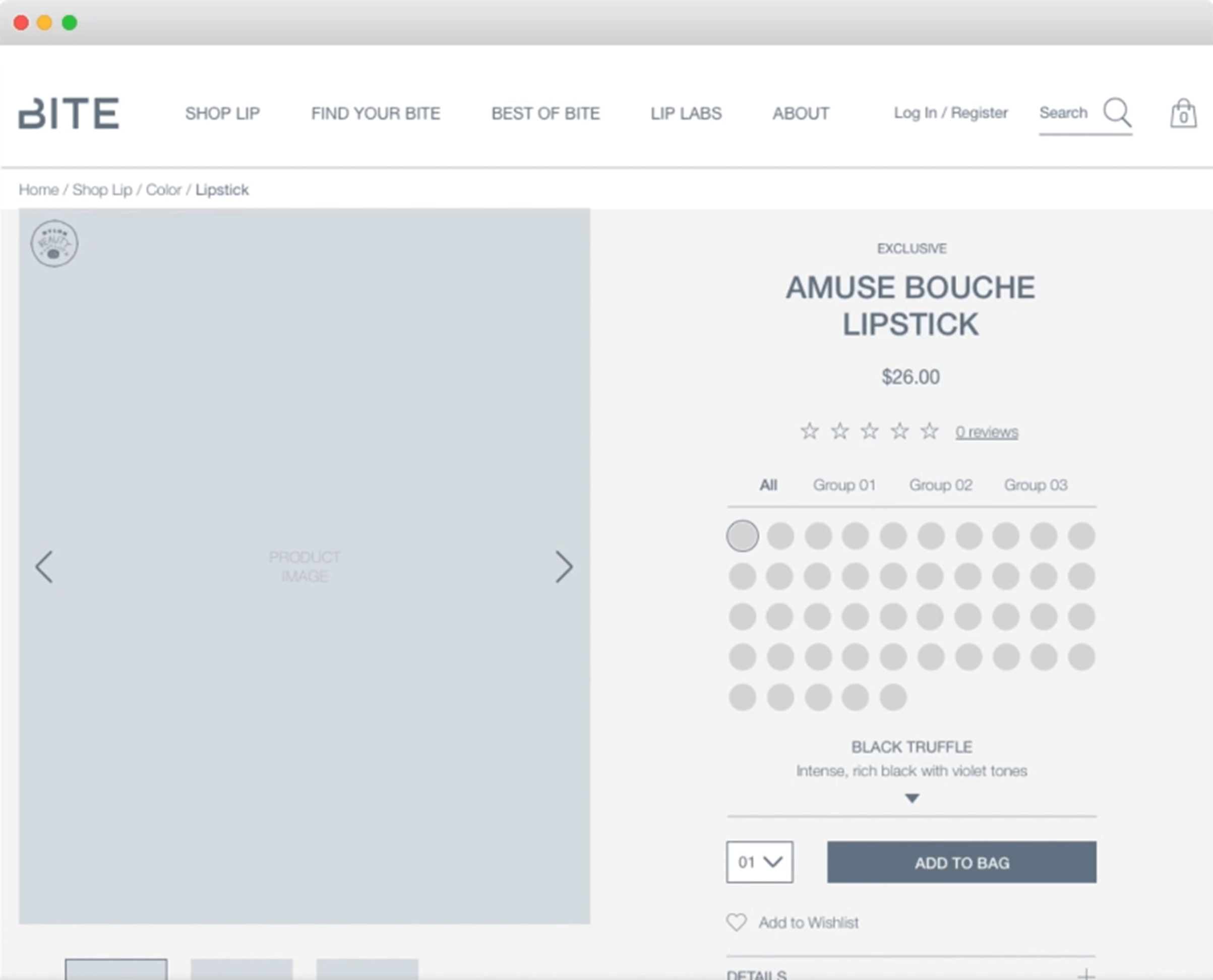1213x980 pixels.
Task: Click the ADD TO BAG button
Action: (962, 862)
